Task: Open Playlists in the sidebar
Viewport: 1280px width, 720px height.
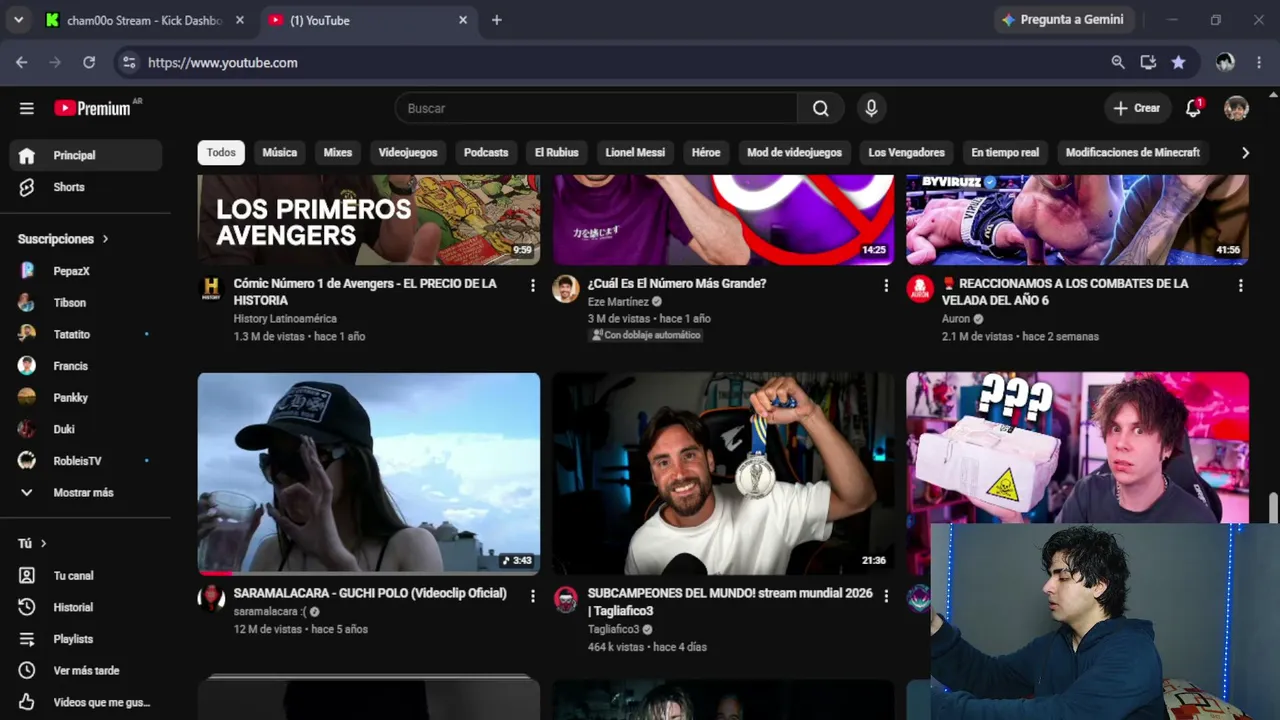Action: click(x=86, y=639)
